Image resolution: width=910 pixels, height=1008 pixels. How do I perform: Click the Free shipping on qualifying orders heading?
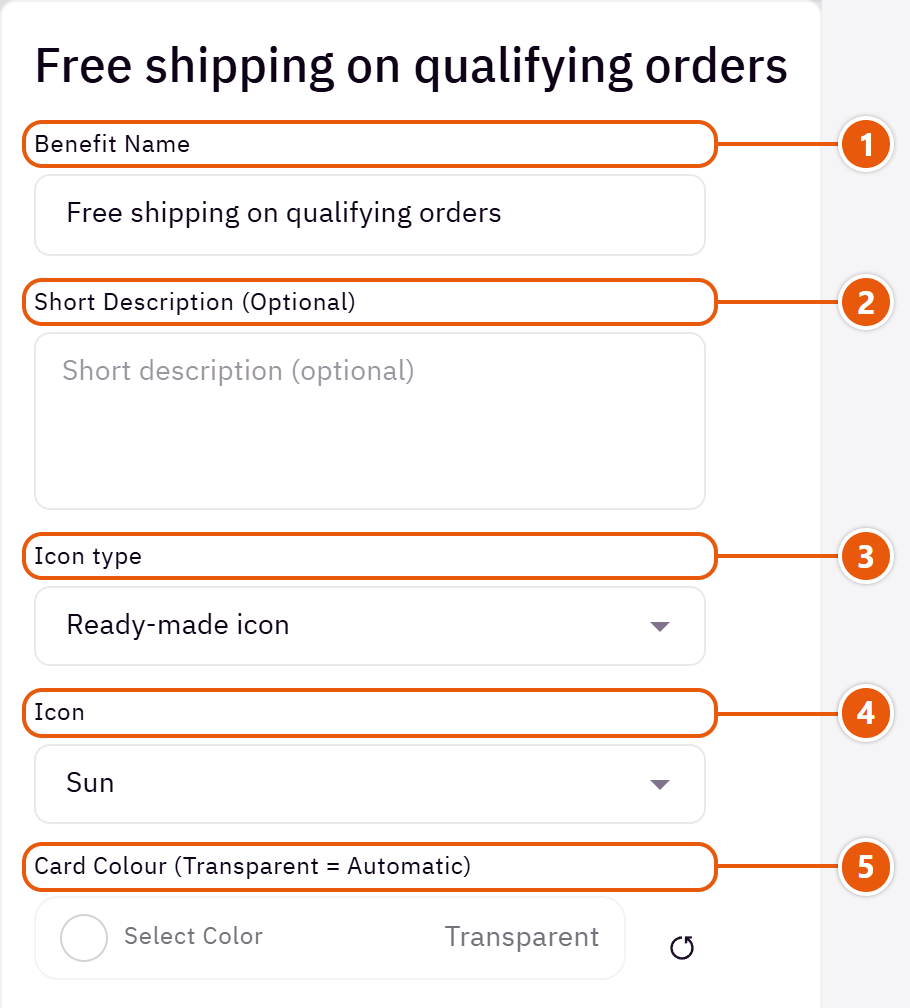tap(411, 67)
